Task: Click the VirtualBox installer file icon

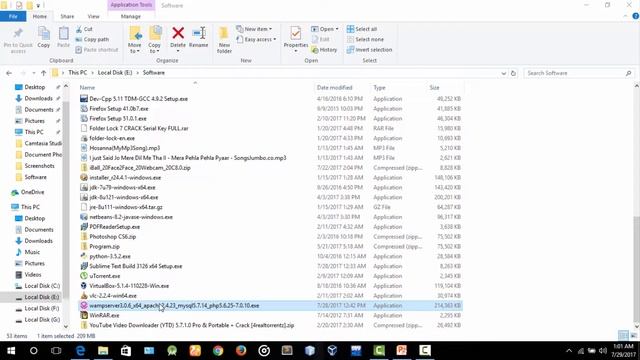Action: coord(84,286)
